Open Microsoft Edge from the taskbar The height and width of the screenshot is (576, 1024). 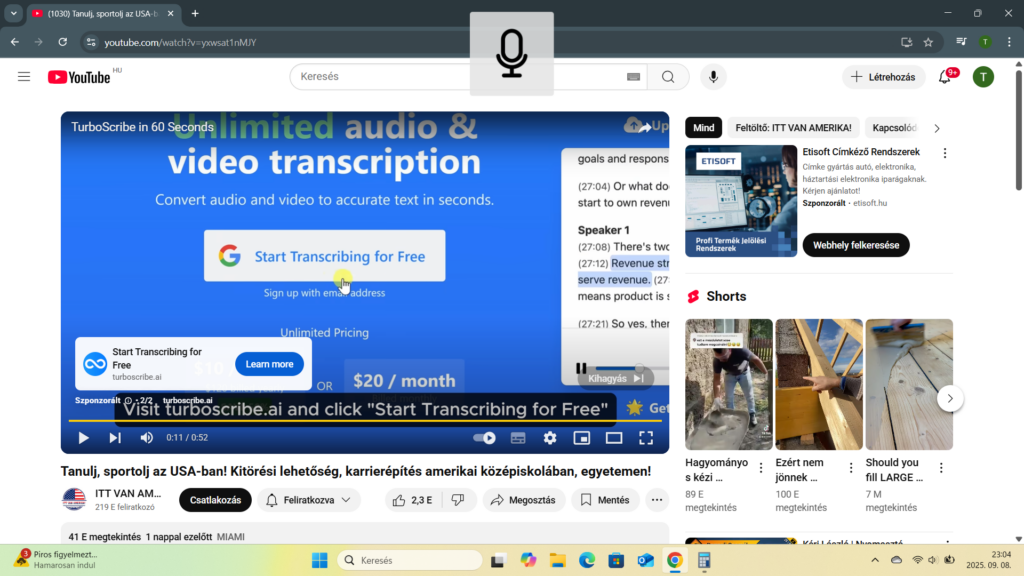pos(586,560)
